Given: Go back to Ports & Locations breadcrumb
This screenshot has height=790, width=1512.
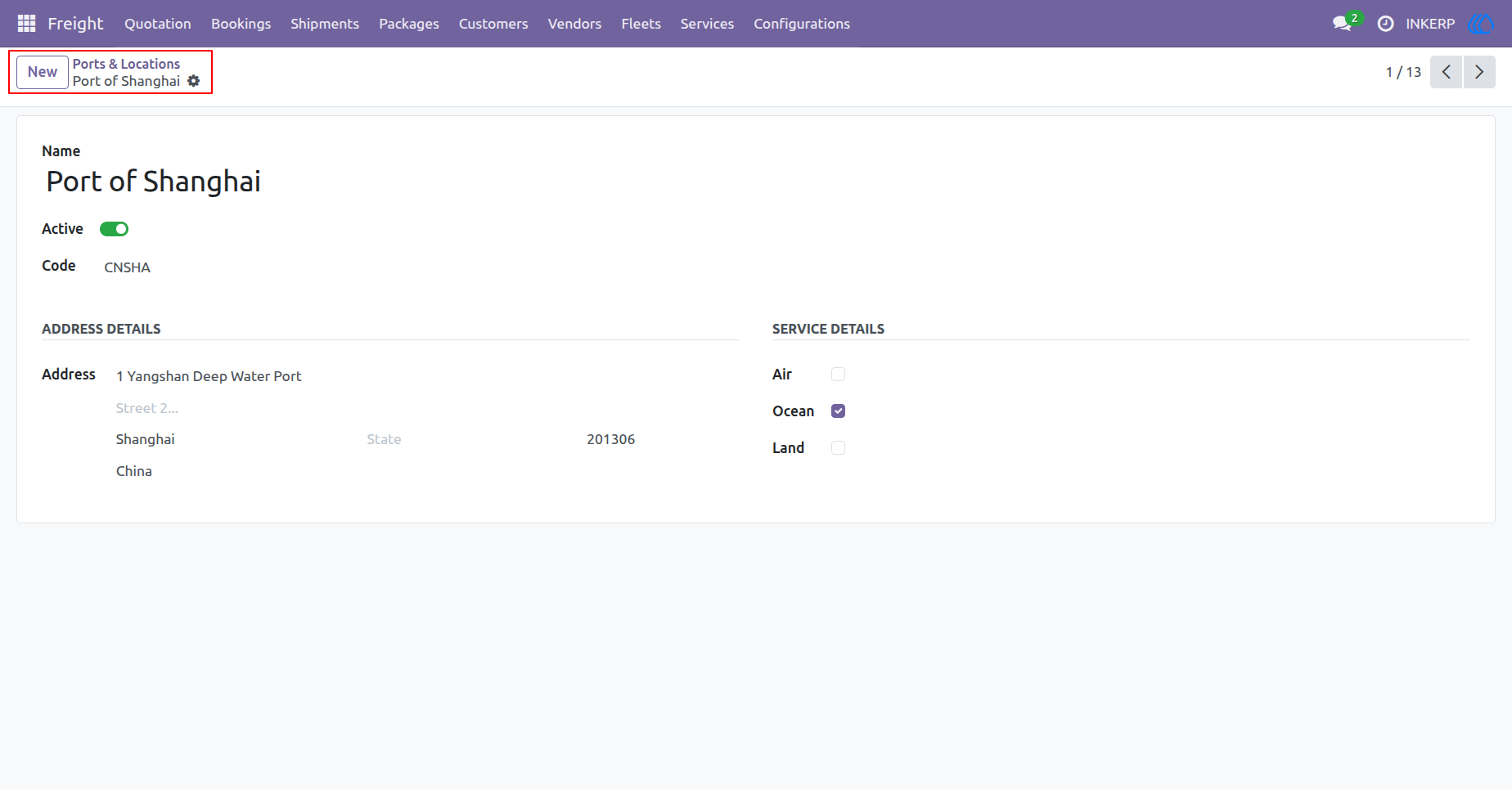Looking at the screenshot, I should point(126,64).
